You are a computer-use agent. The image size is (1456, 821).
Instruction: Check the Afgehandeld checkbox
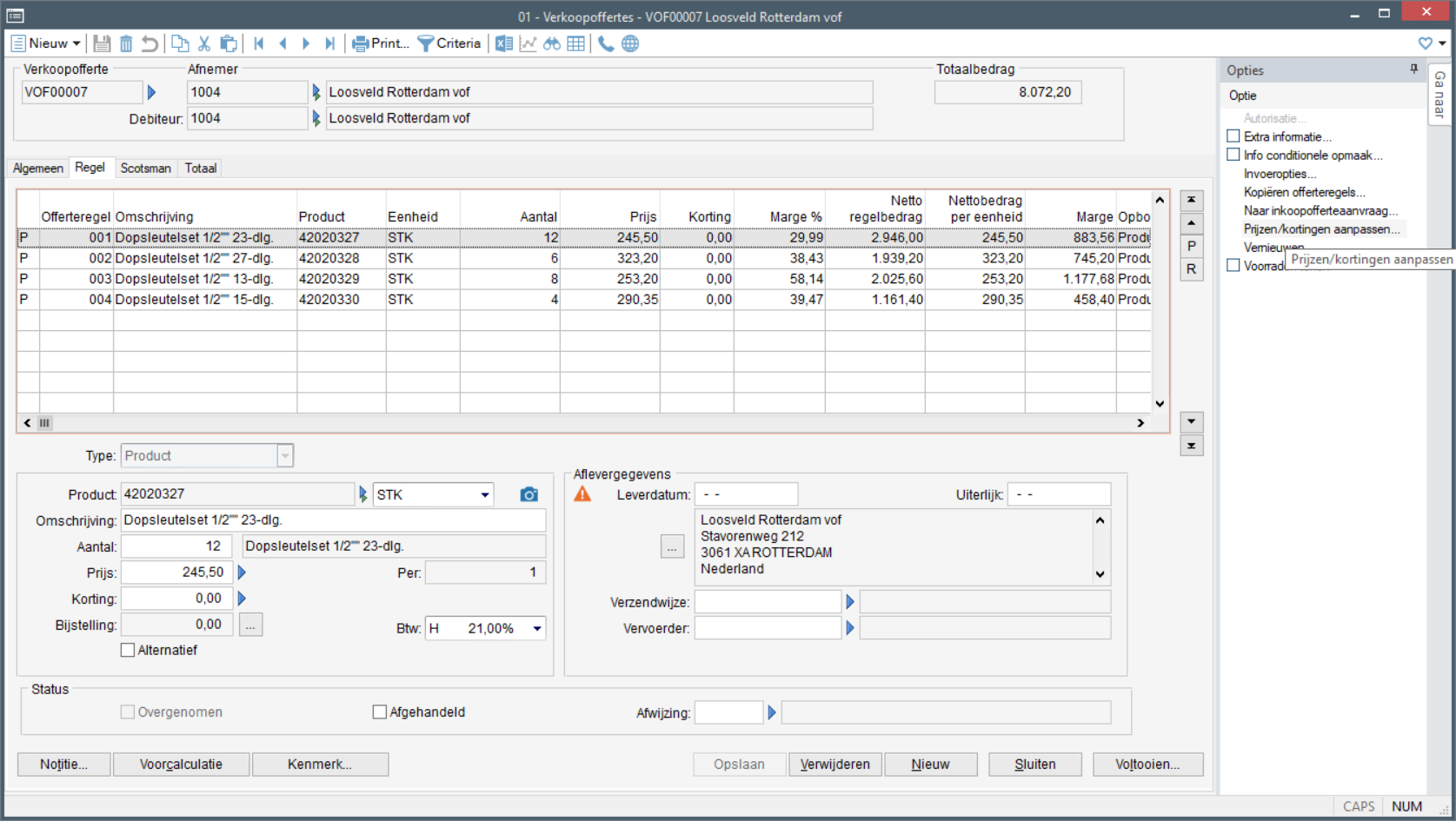coord(380,712)
